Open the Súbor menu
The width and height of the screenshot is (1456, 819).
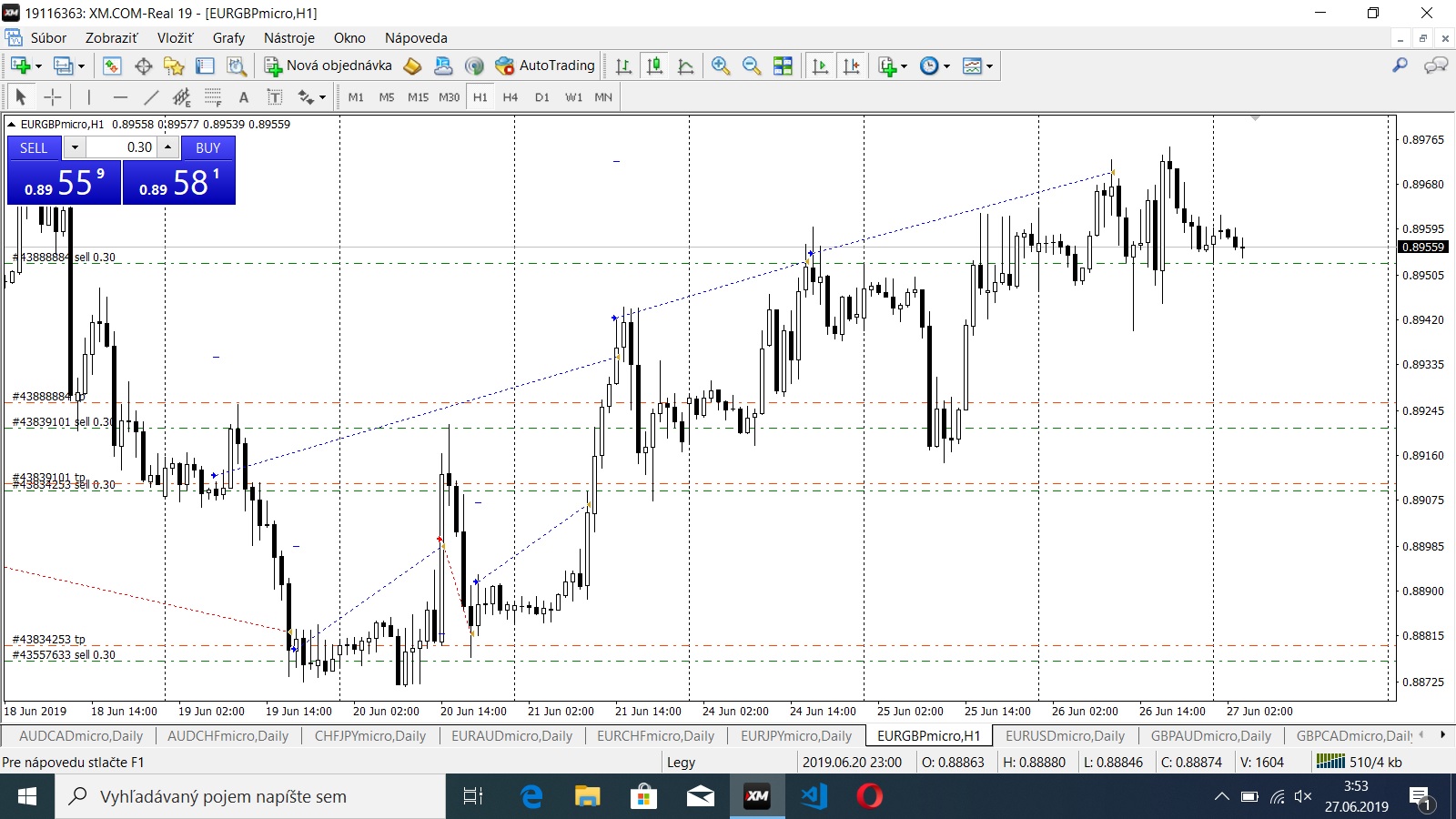point(48,38)
